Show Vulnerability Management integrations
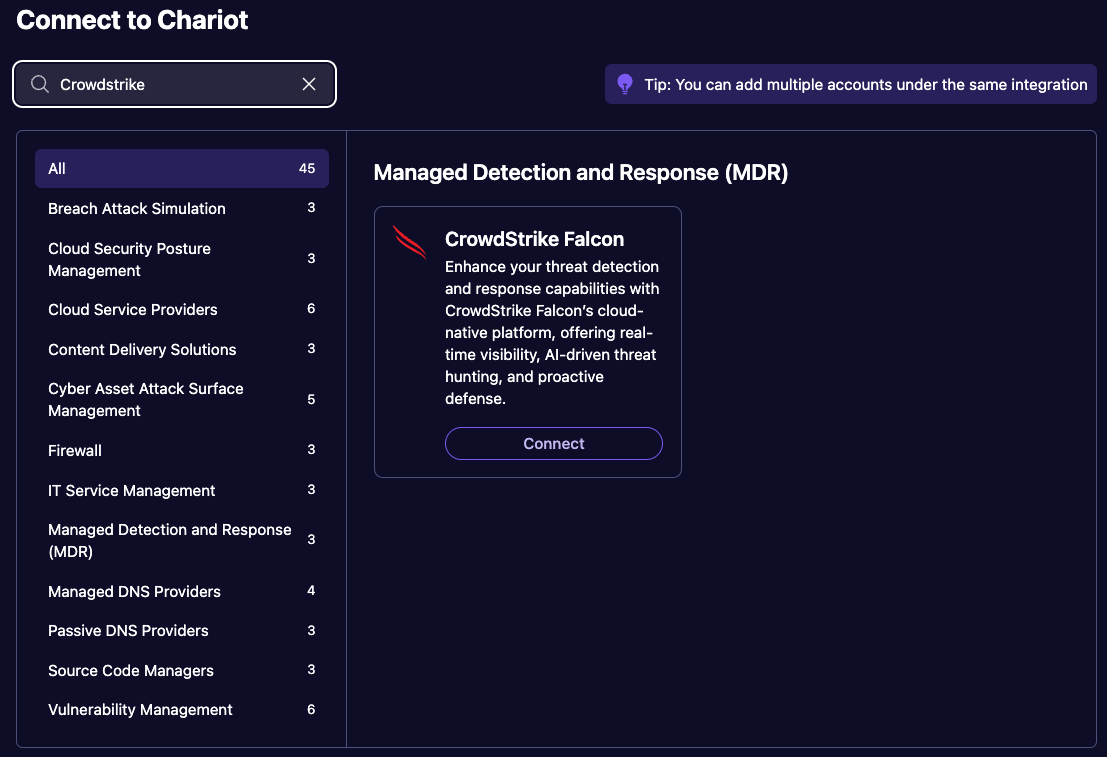 tap(181, 710)
